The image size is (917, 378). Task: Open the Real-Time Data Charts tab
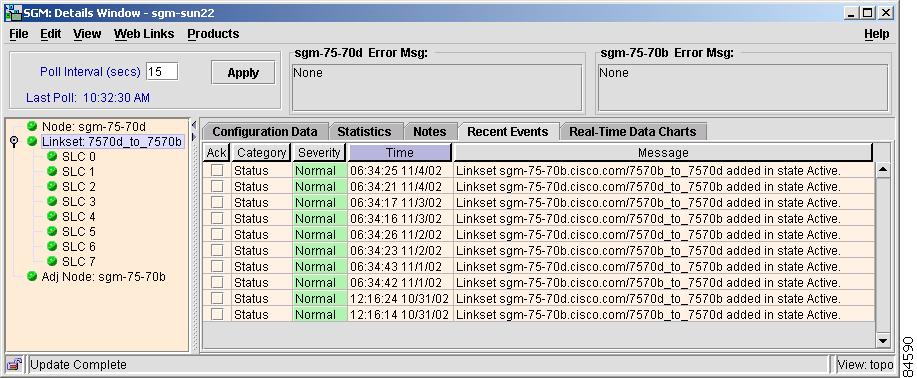[x=633, y=132]
